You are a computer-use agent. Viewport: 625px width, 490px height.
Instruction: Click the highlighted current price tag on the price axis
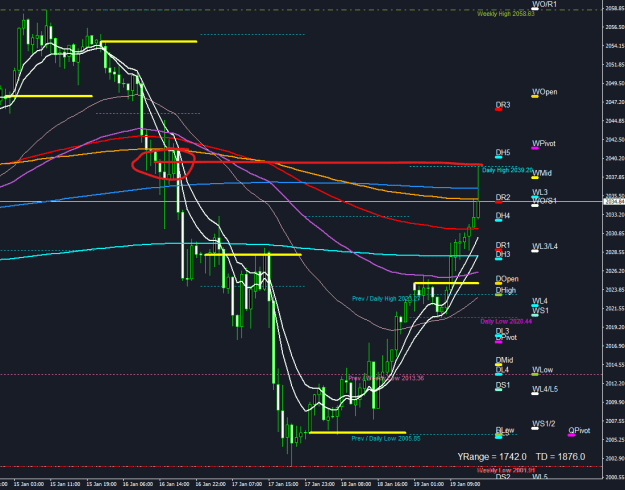614,202
